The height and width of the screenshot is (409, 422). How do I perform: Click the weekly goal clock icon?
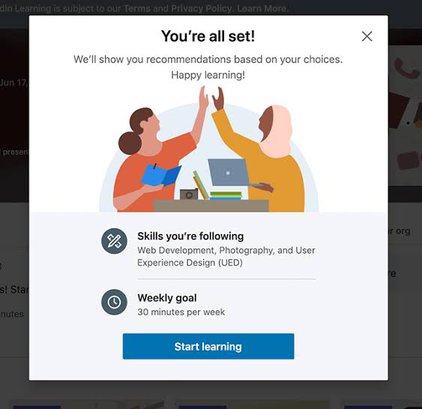(x=114, y=302)
